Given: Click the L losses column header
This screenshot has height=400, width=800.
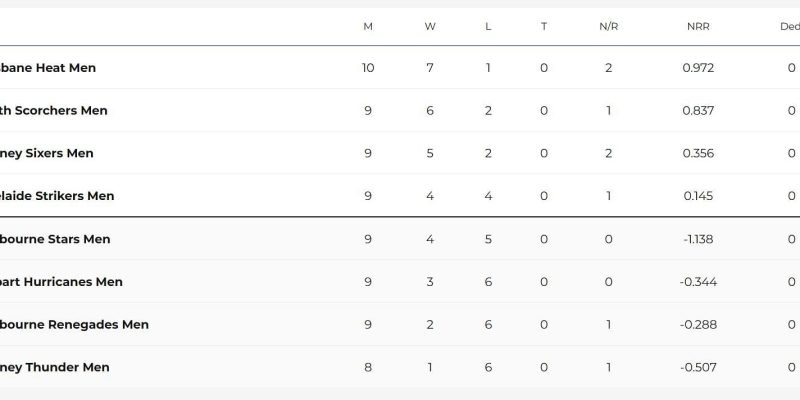Looking at the screenshot, I should 488,26.
